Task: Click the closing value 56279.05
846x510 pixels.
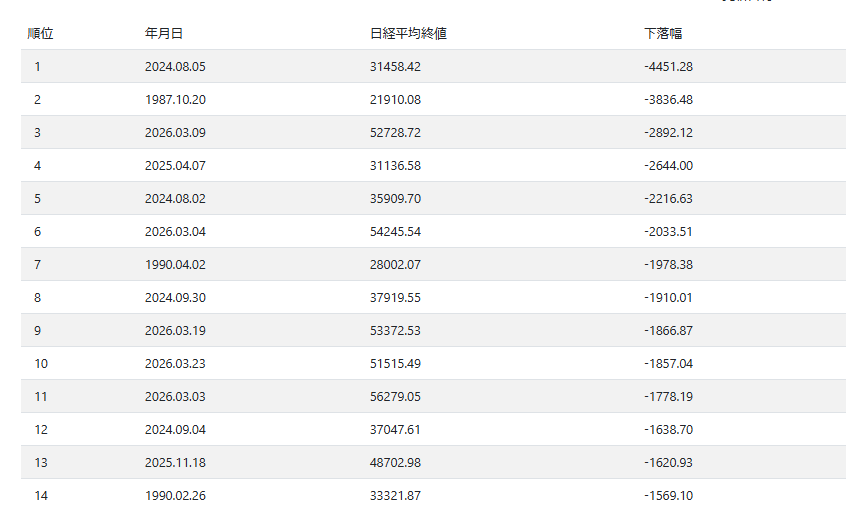Action: [395, 396]
